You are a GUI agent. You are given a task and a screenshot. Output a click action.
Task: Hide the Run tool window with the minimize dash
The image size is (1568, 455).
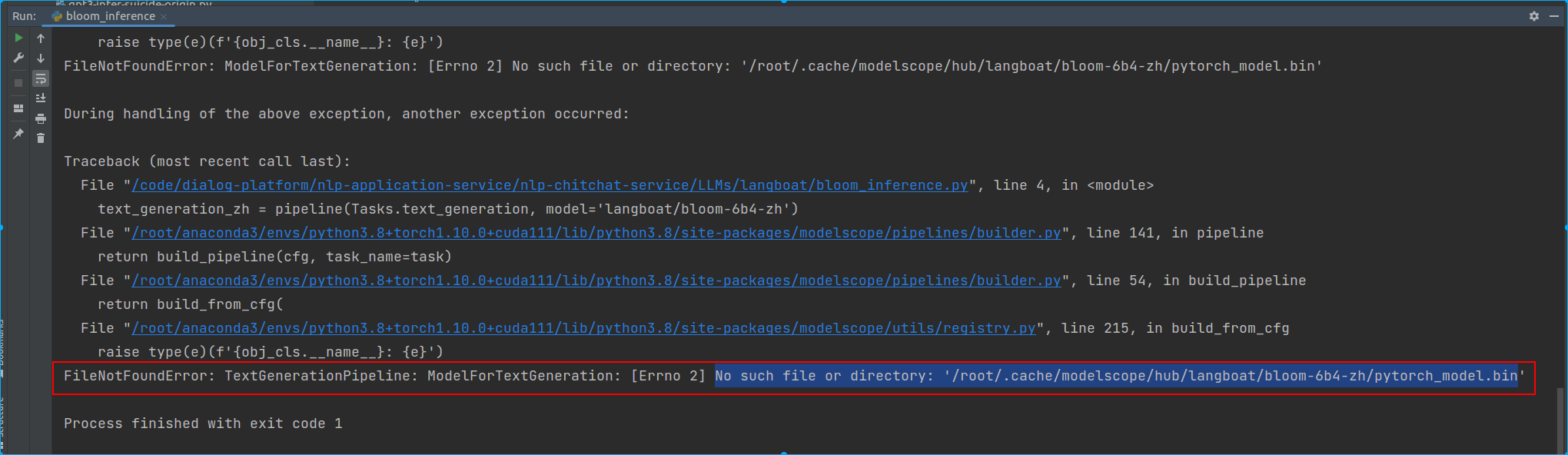1556,15
